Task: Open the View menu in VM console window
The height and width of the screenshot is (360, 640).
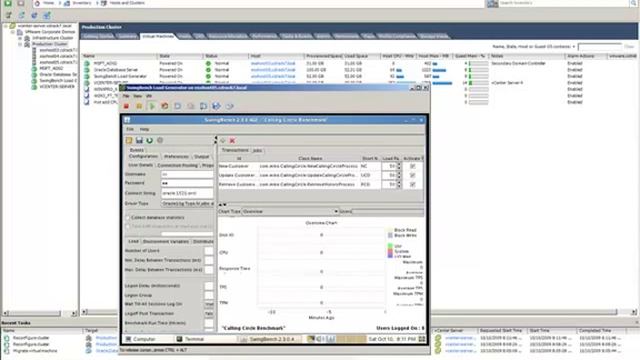Action: [138, 96]
